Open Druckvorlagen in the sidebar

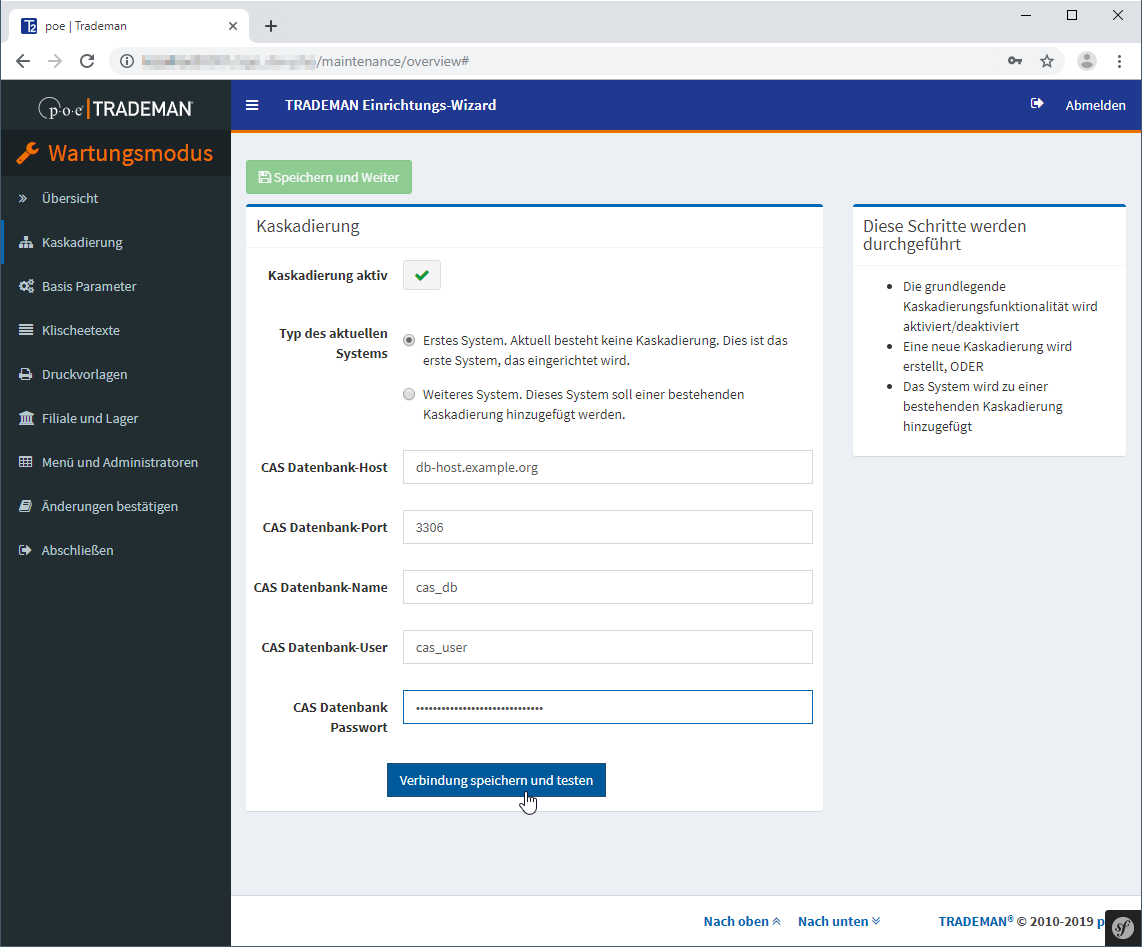[x=117, y=374]
